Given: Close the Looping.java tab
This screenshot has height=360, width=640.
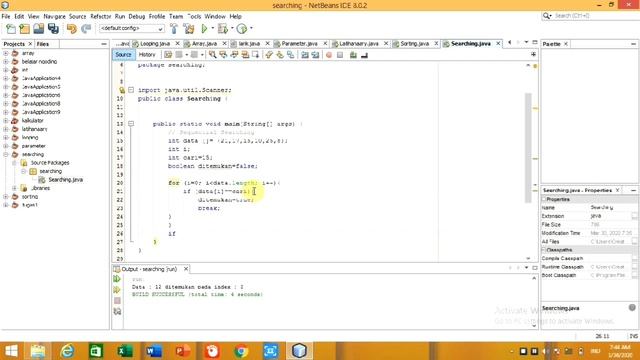Looking at the screenshot, I should [x=177, y=43].
